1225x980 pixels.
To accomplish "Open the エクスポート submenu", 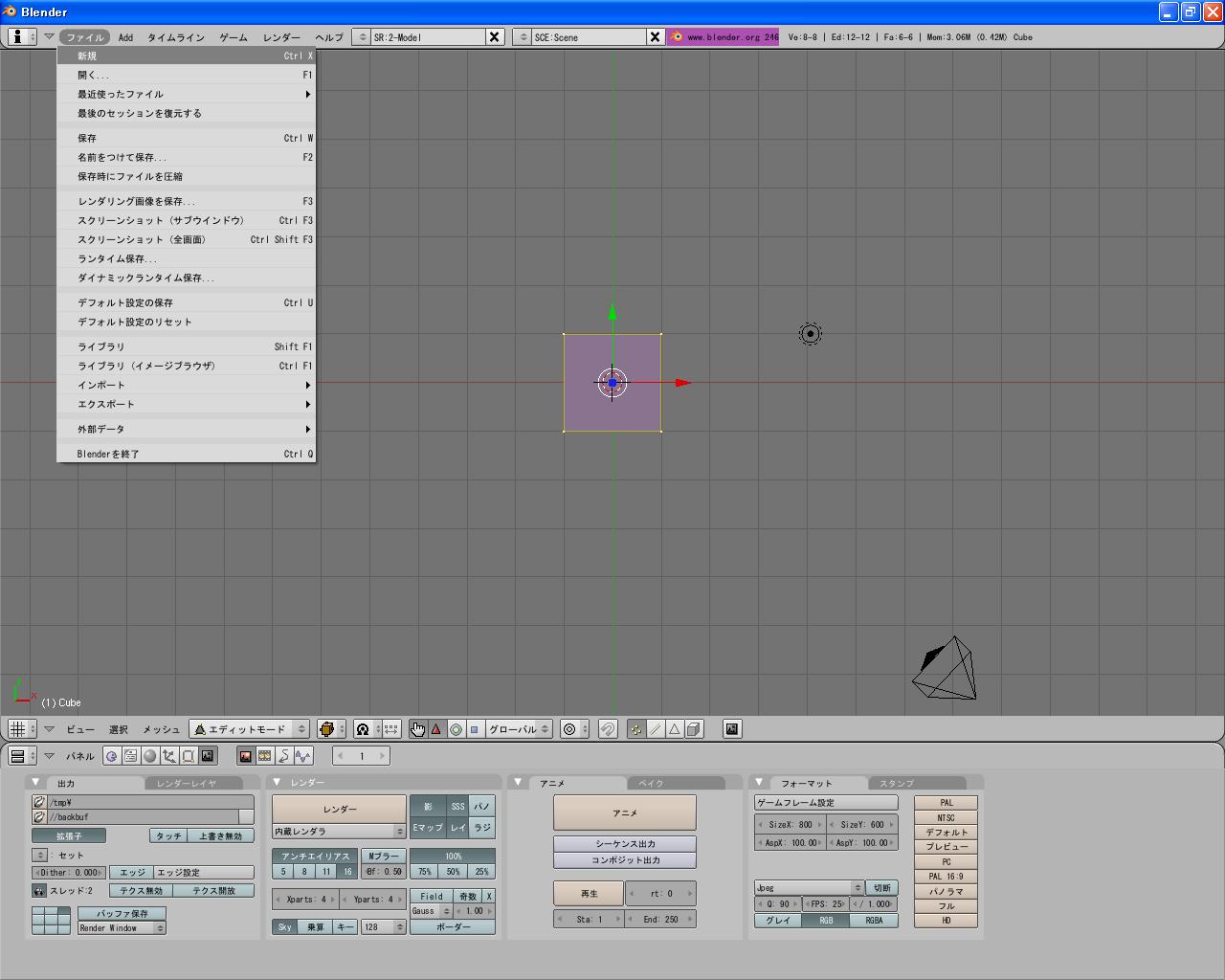I will pos(187,404).
